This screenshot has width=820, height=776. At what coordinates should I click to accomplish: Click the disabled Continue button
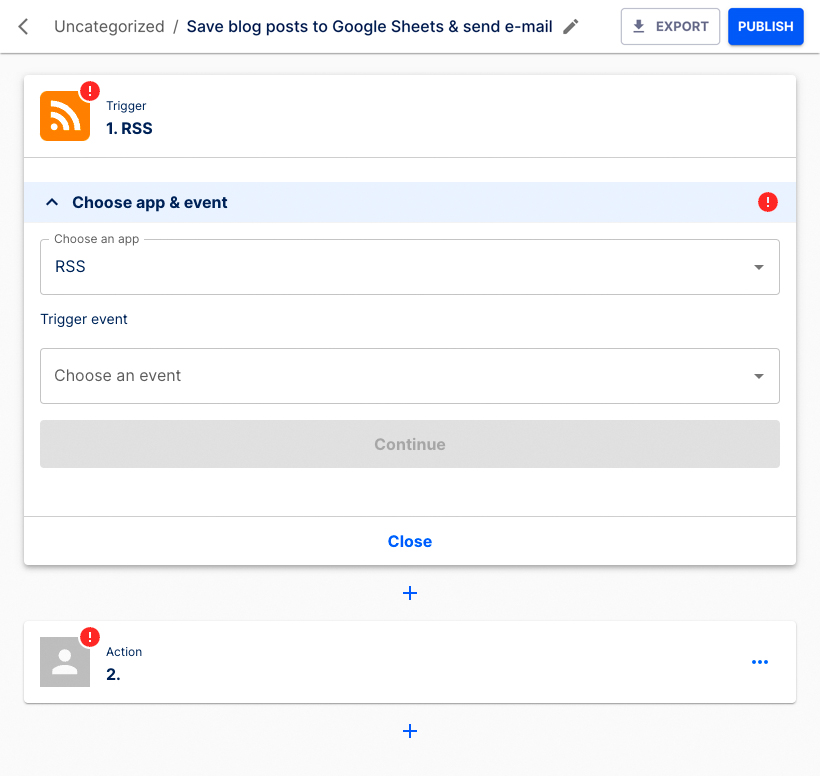click(x=410, y=443)
